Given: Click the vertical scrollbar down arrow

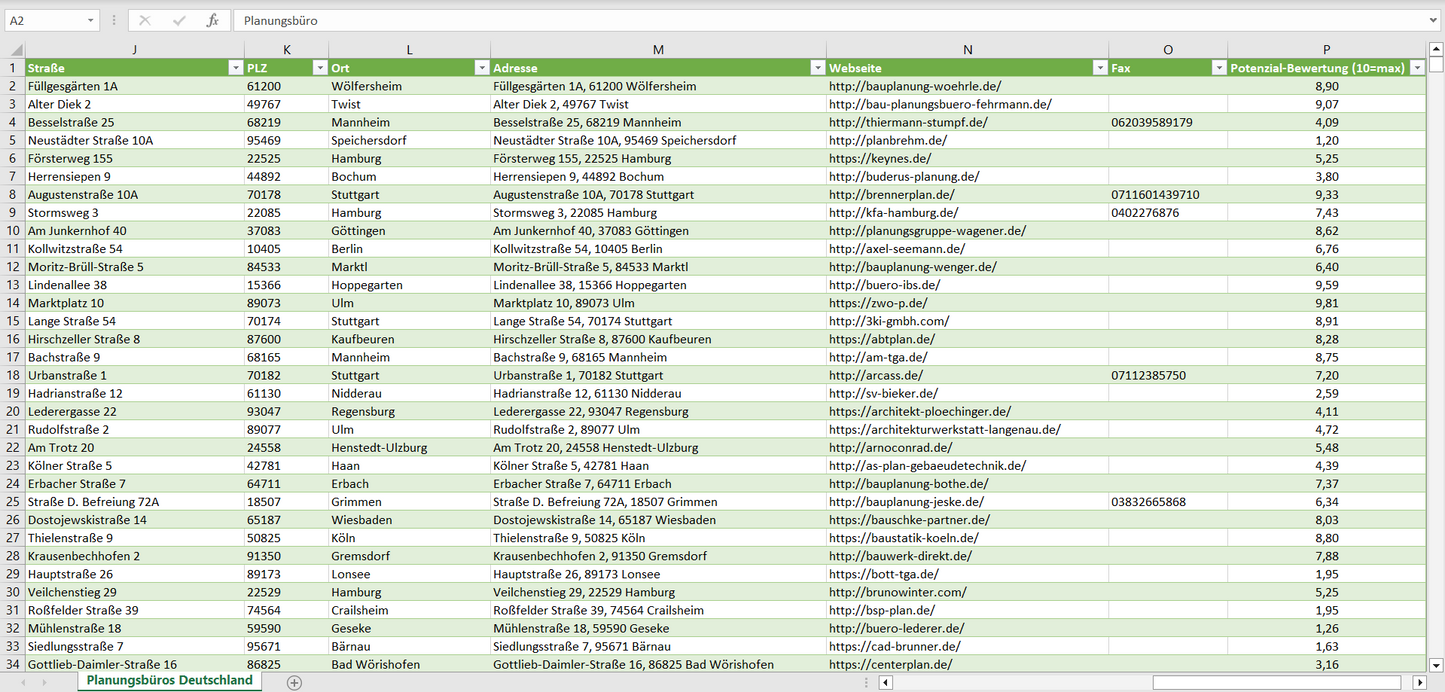Looking at the screenshot, I should coord(1436,664).
